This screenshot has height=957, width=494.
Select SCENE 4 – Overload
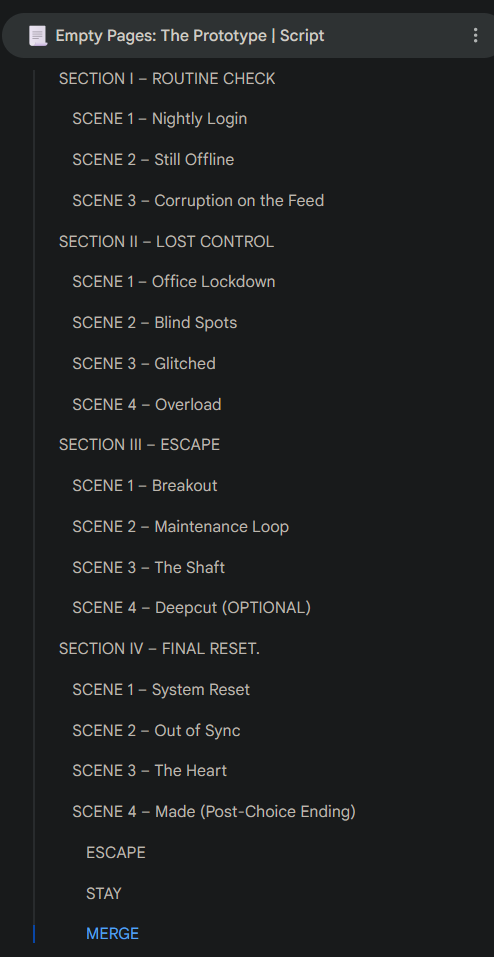147,405
